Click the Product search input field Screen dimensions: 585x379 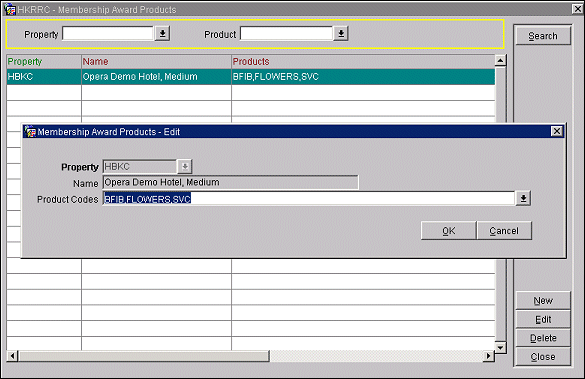(x=286, y=34)
